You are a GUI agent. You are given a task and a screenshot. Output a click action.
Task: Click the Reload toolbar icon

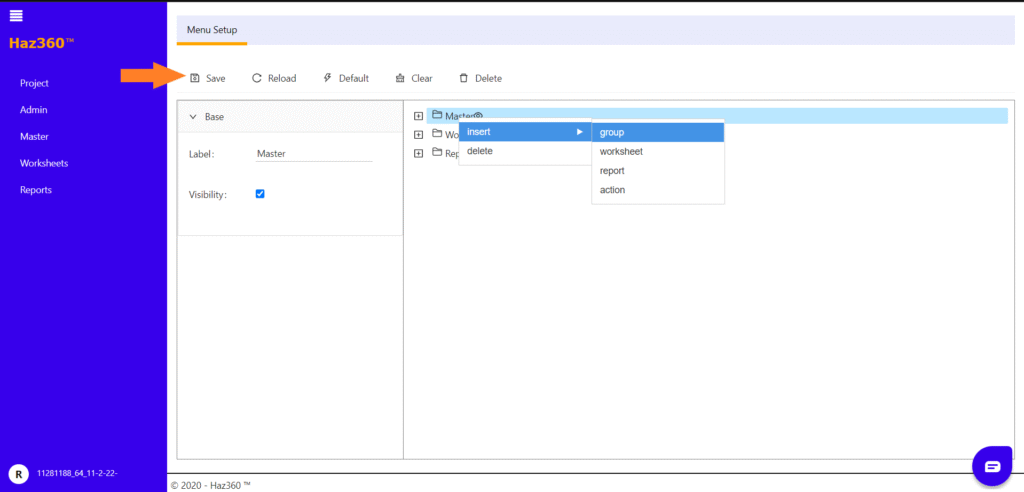257,78
